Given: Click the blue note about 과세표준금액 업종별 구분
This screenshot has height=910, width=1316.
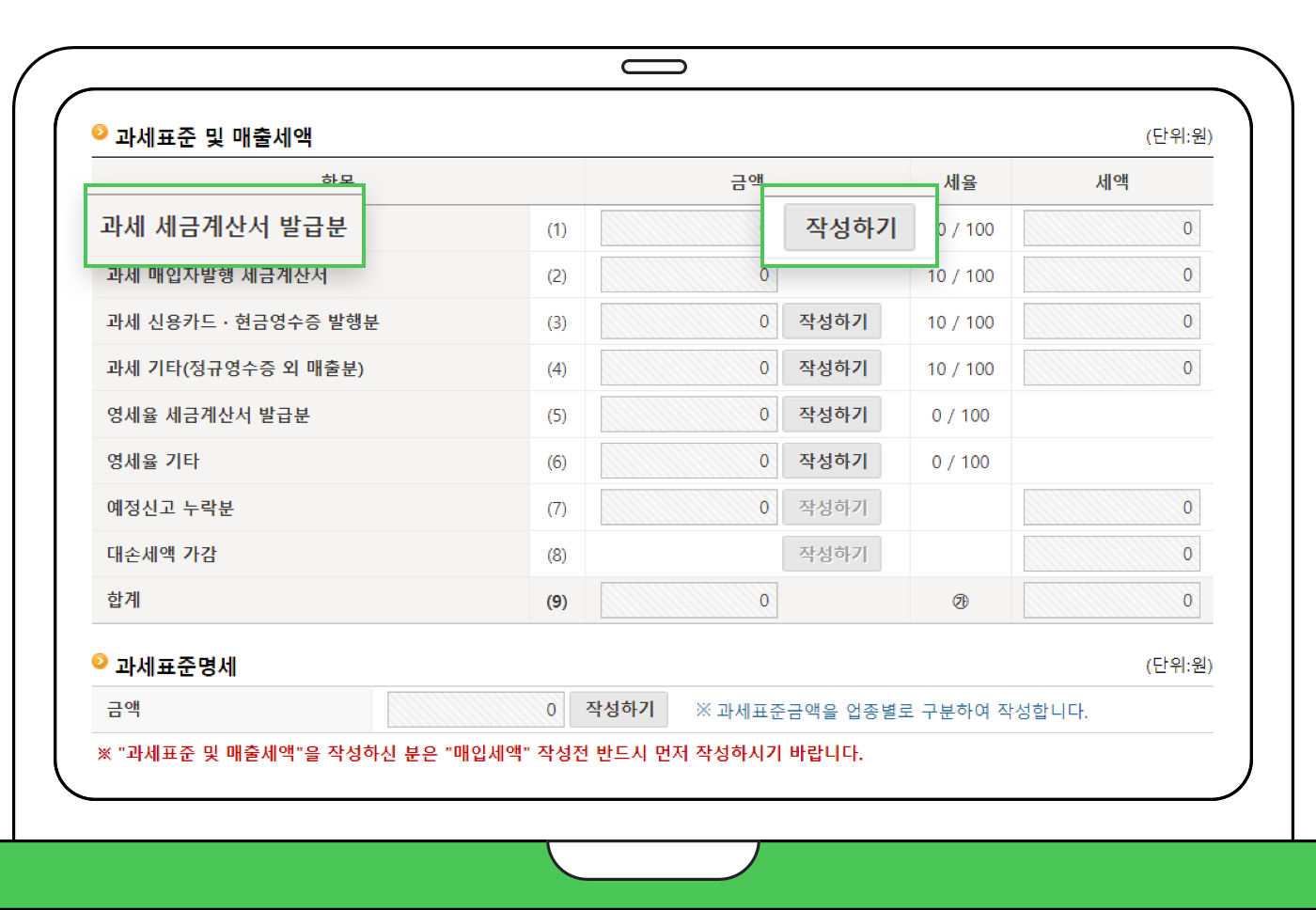Looking at the screenshot, I should (891, 710).
